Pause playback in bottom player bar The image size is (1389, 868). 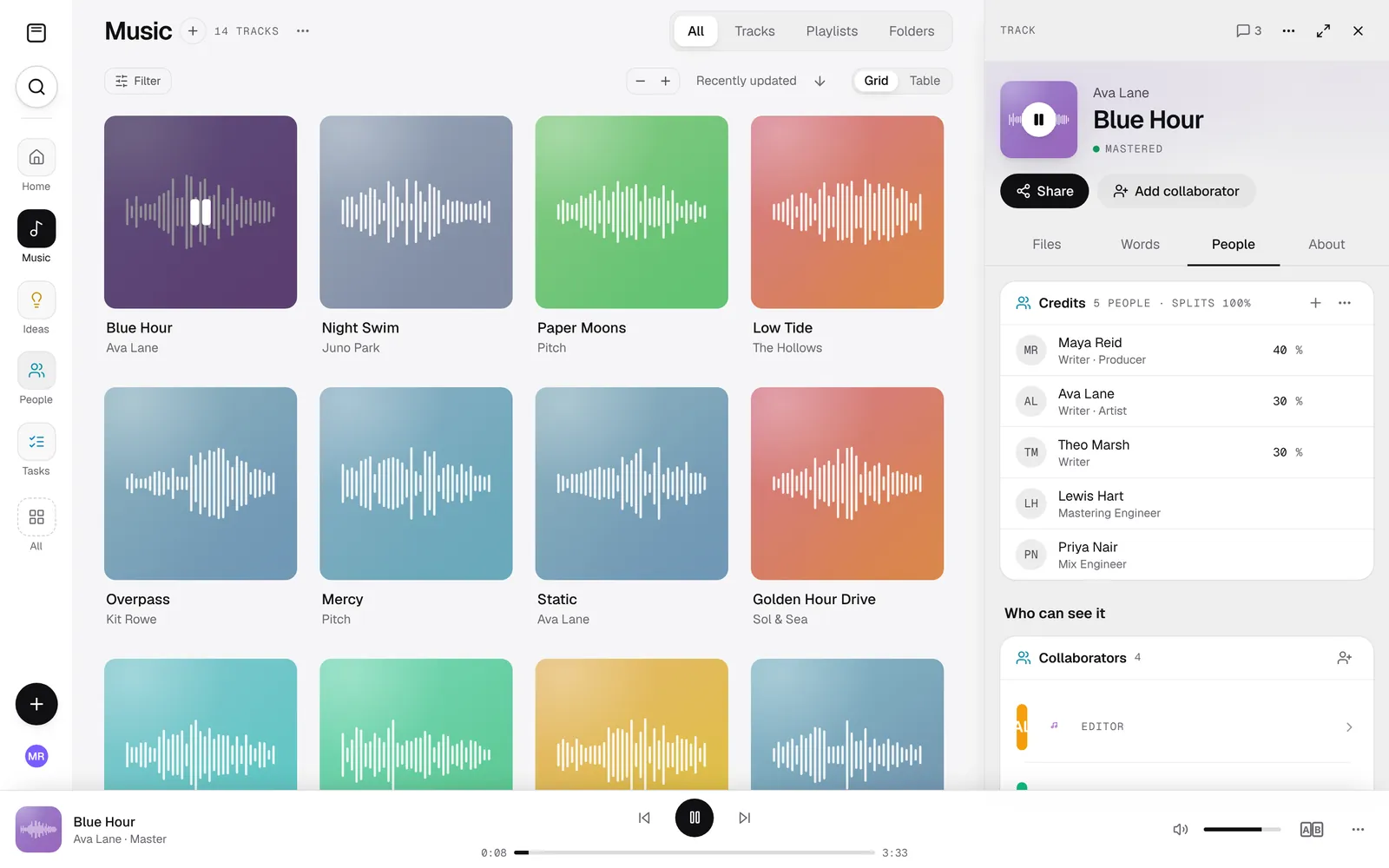pos(694,818)
